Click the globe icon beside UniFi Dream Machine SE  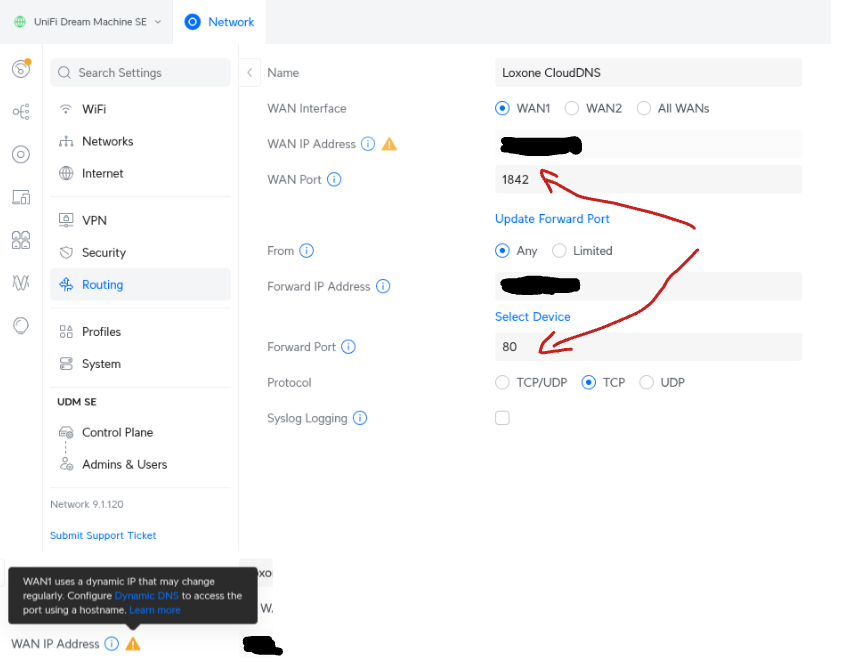[20, 22]
